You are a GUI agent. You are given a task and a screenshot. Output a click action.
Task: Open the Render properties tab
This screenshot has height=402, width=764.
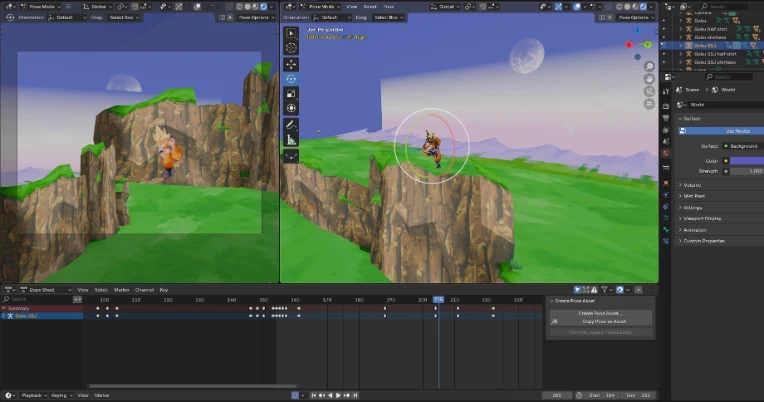(x=666, y=106)
